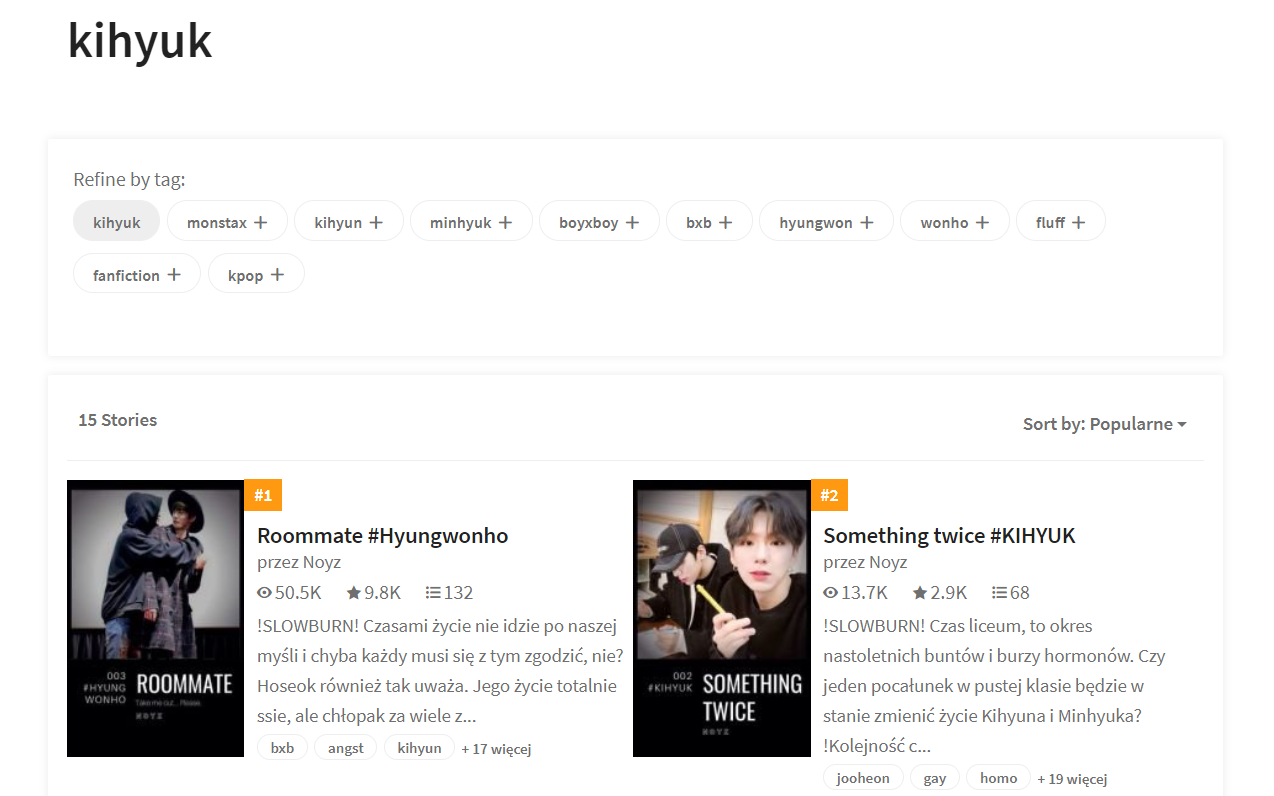Viewport: 1274px width, 796px height.
Task: Show +19 więcej tags for Something twice
Action: pos(1072,779)
